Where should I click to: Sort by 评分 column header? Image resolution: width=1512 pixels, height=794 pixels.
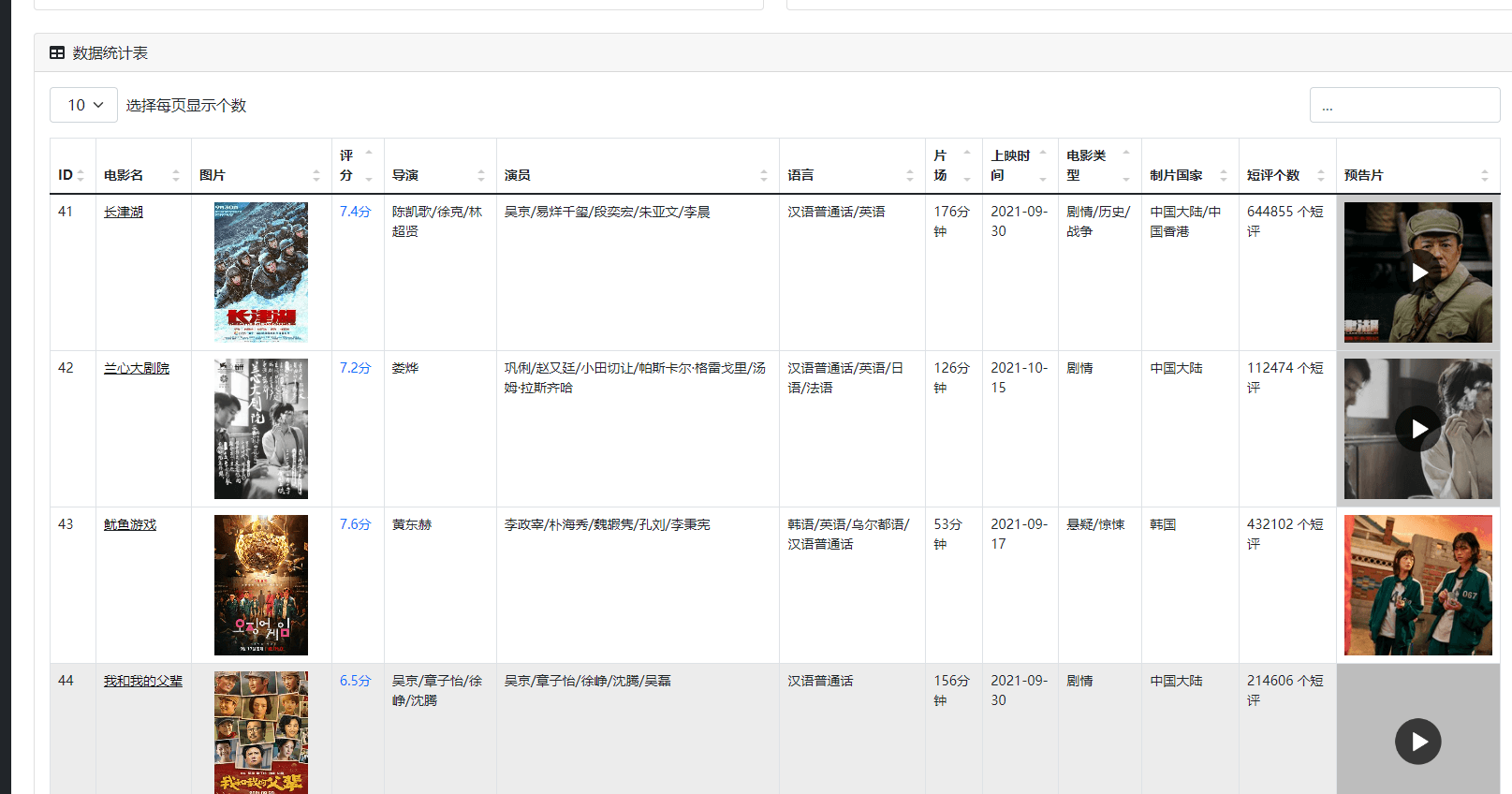358,167
